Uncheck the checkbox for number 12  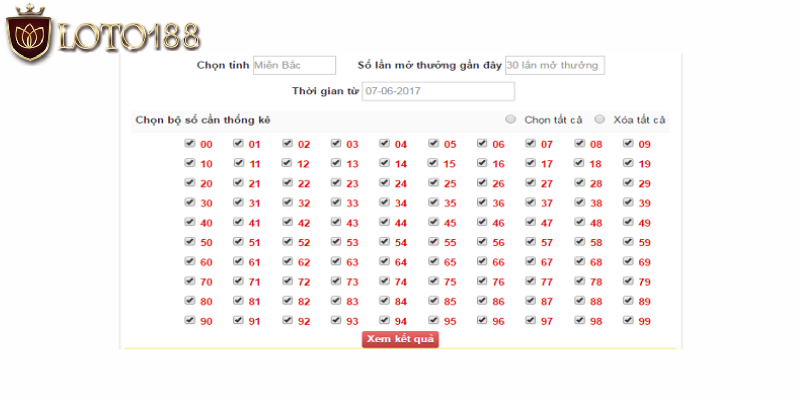[287, 163]
